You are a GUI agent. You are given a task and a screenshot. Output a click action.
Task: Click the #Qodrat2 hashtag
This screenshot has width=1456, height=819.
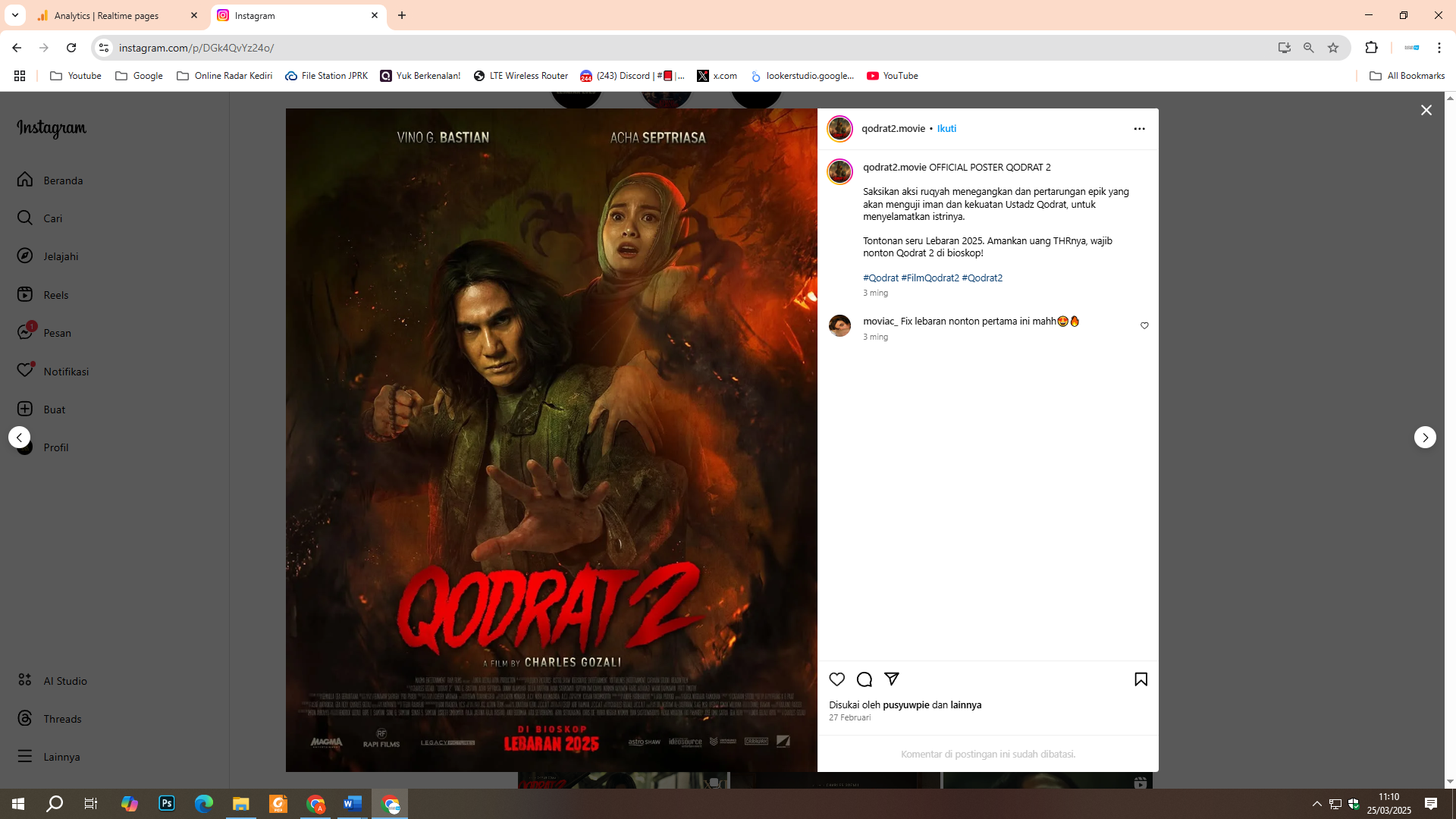pos(982,278)
